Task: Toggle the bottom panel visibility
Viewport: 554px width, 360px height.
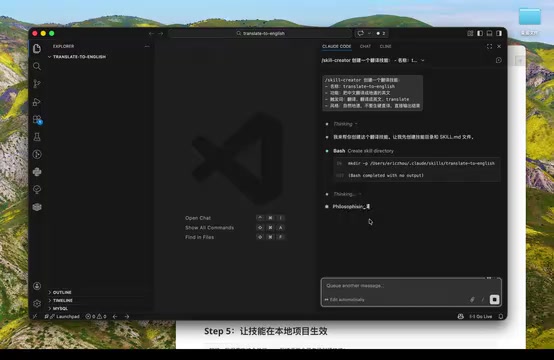Action: pos(489,34)
